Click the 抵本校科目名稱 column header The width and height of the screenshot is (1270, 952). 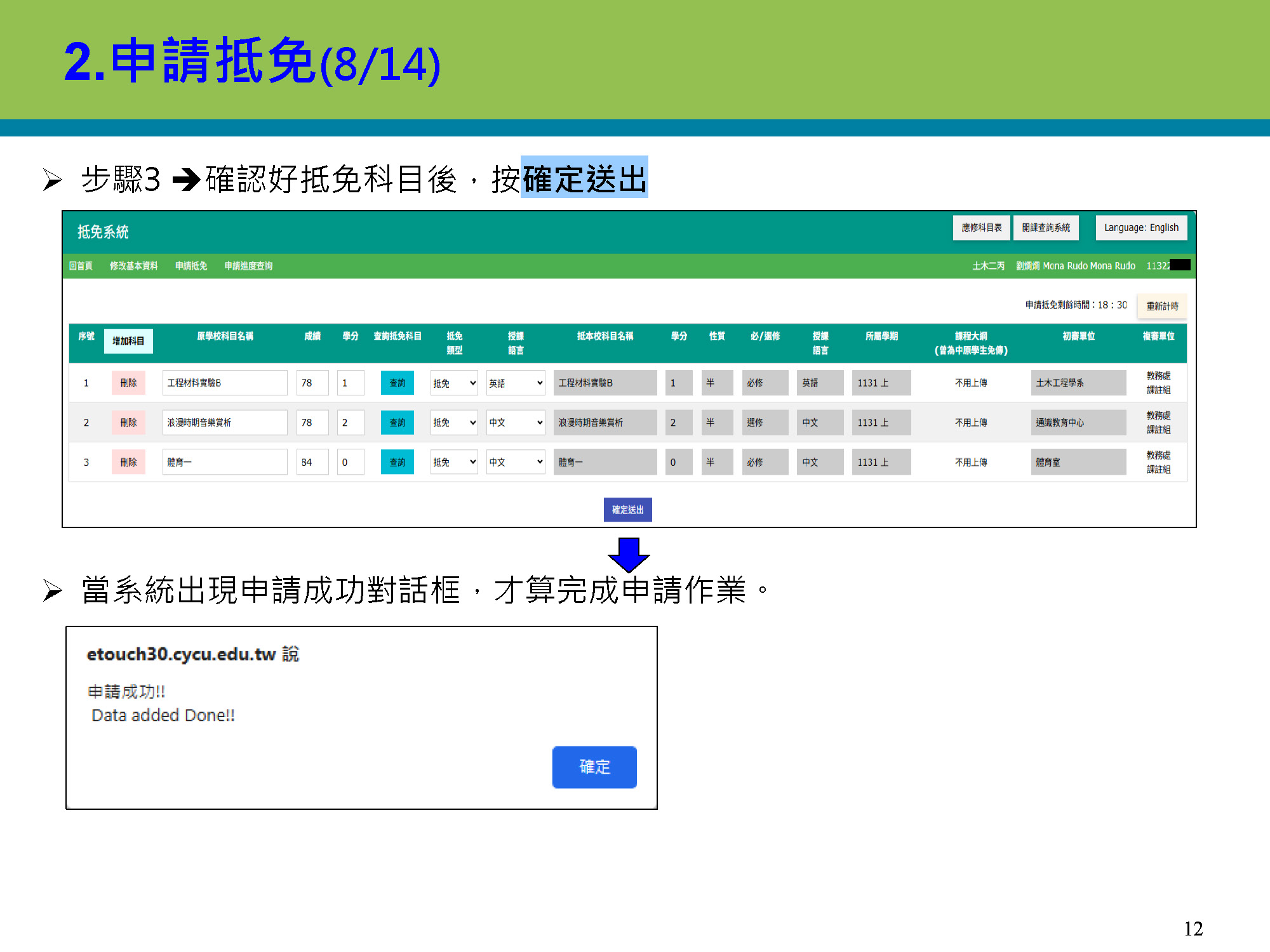[605, 336]
